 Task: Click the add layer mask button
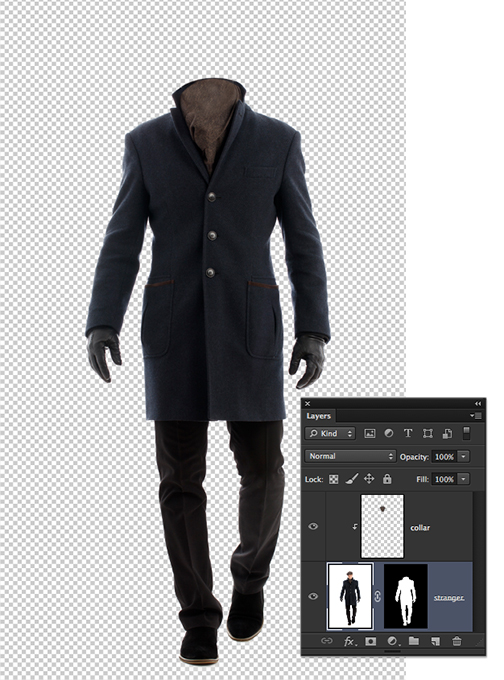[370, 641]
